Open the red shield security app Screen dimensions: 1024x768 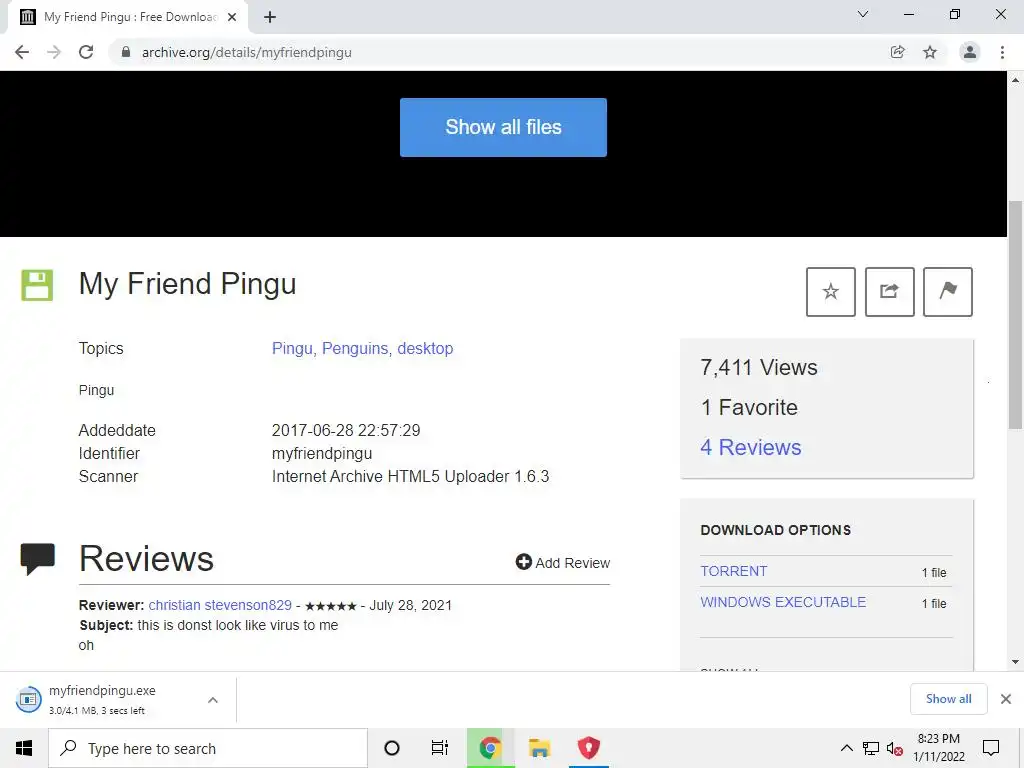pyautogui.click(x=588, y=748)
